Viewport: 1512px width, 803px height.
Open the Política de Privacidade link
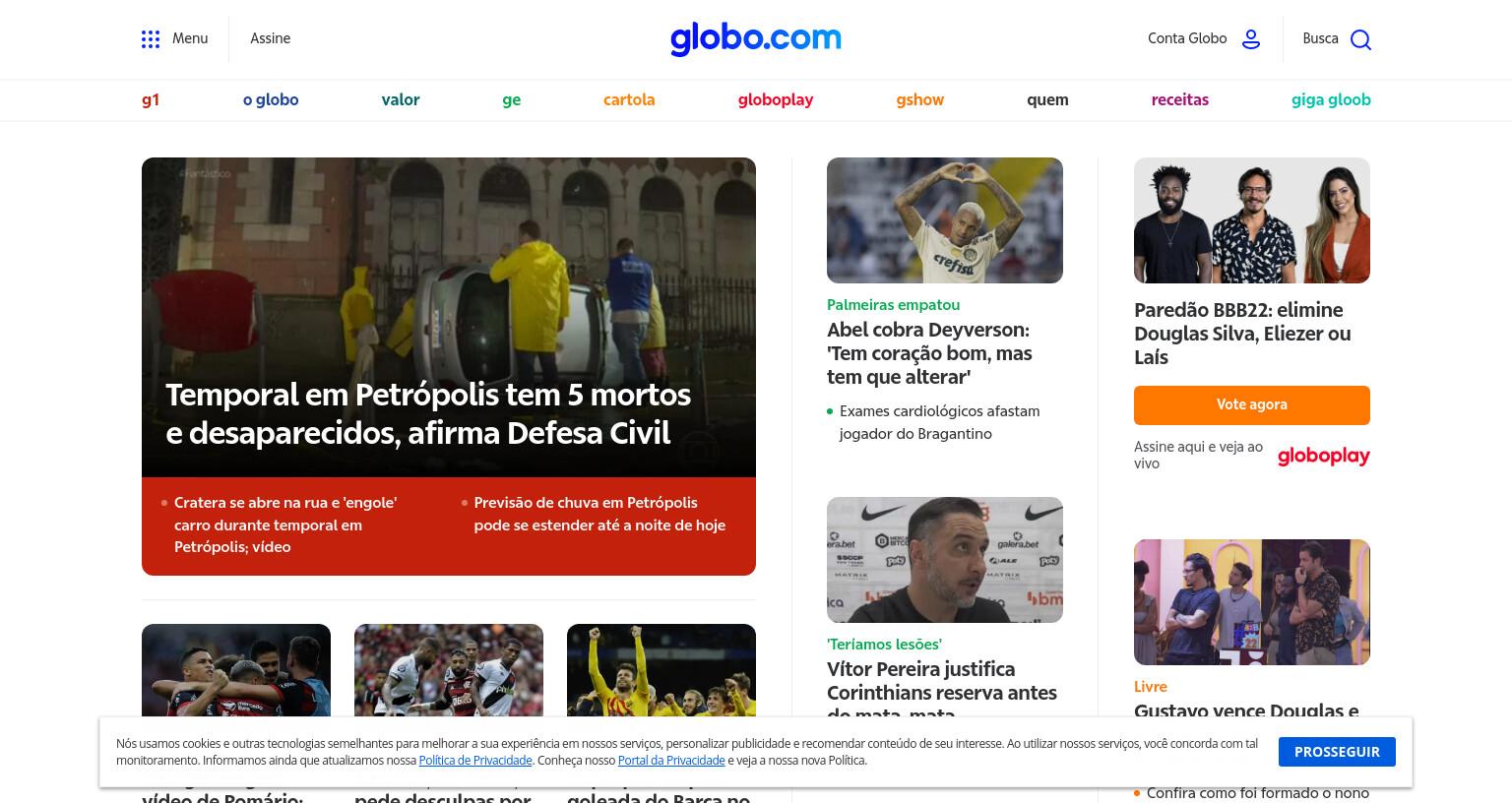[475, 761]
